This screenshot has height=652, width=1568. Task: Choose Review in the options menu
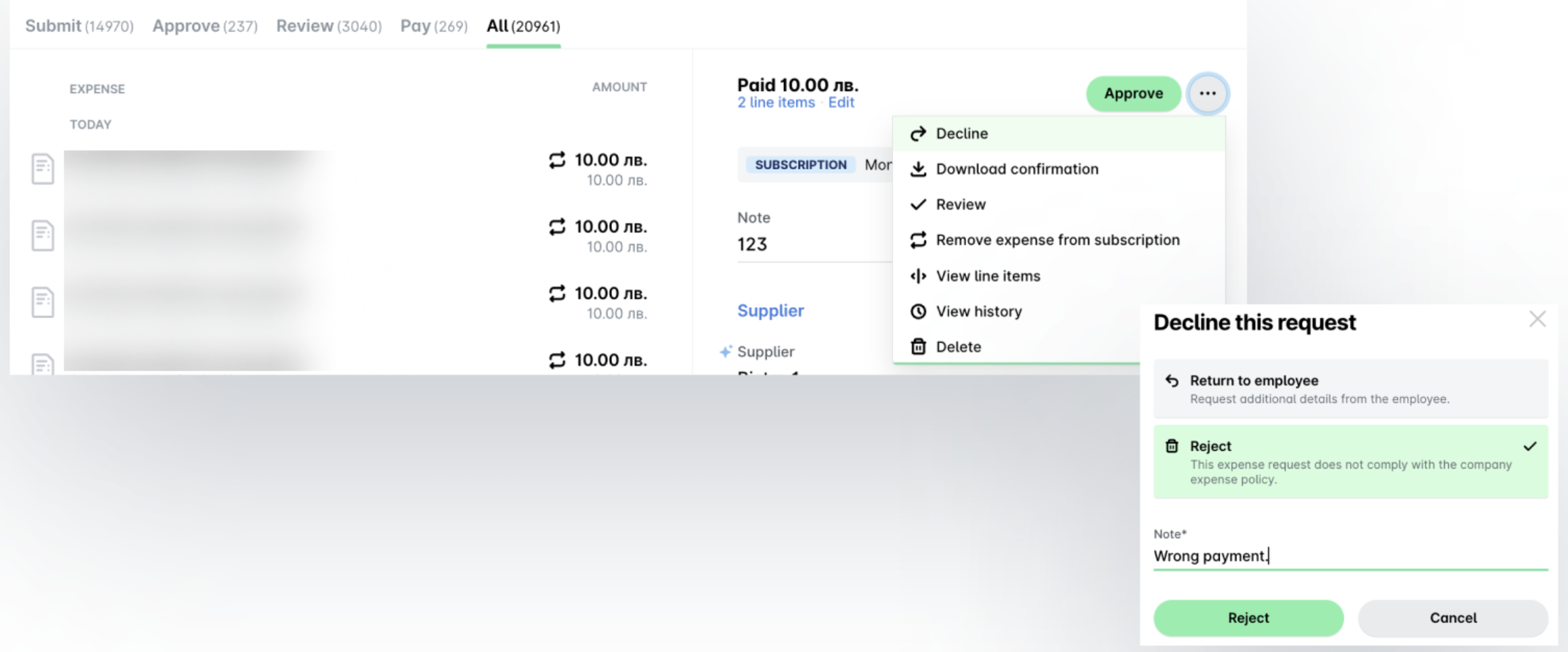click(1059, 204)
